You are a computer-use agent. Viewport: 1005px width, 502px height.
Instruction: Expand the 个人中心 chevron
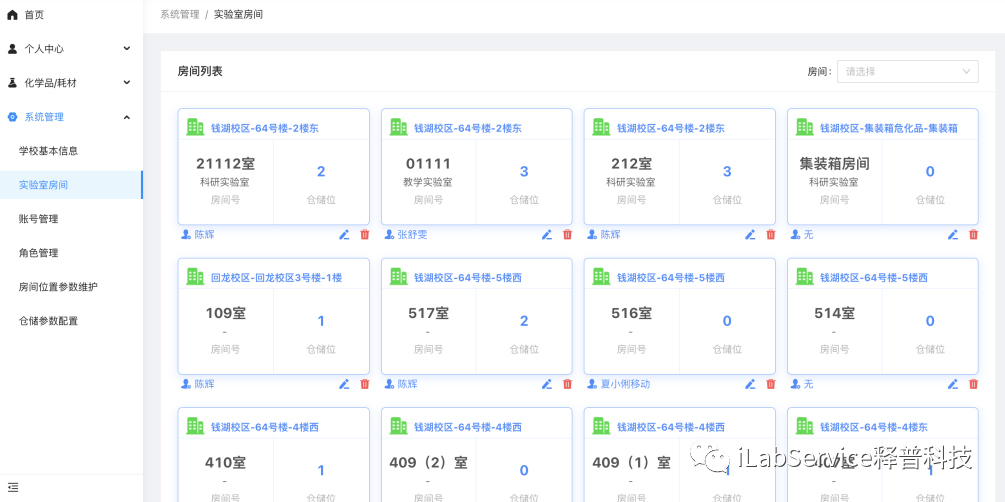click(x=127, y=48)
